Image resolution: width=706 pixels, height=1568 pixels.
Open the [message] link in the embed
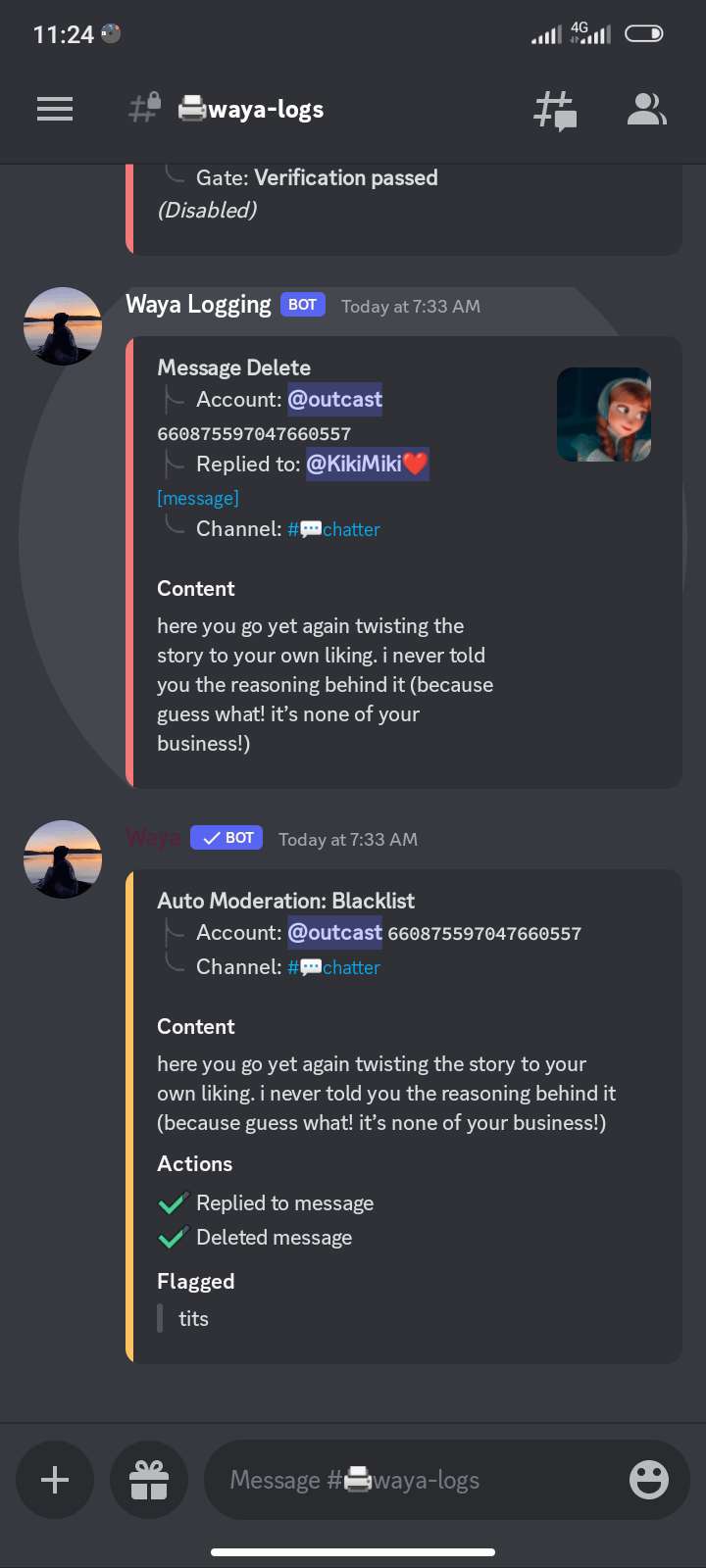tap(197, 498)
